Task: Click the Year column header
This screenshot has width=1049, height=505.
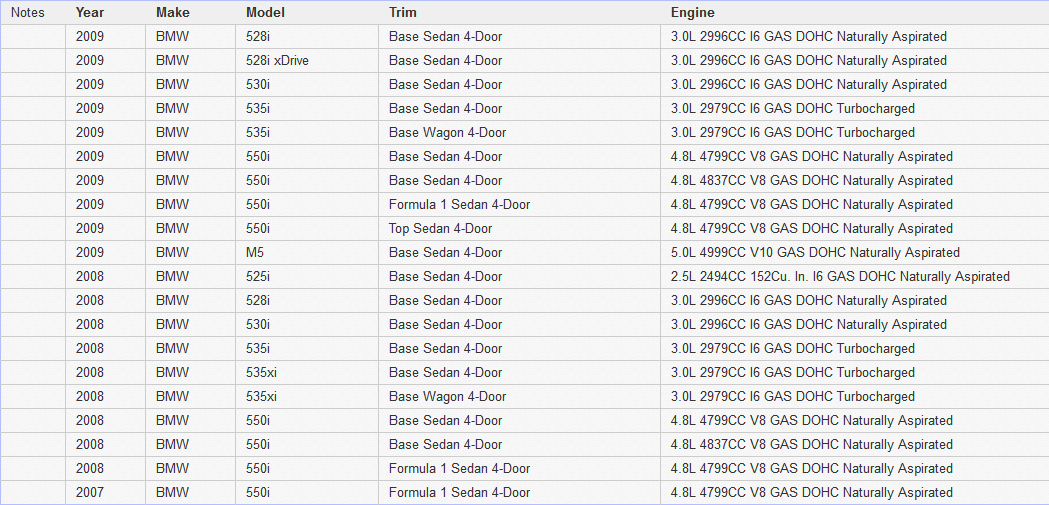Action: point(89,12)
